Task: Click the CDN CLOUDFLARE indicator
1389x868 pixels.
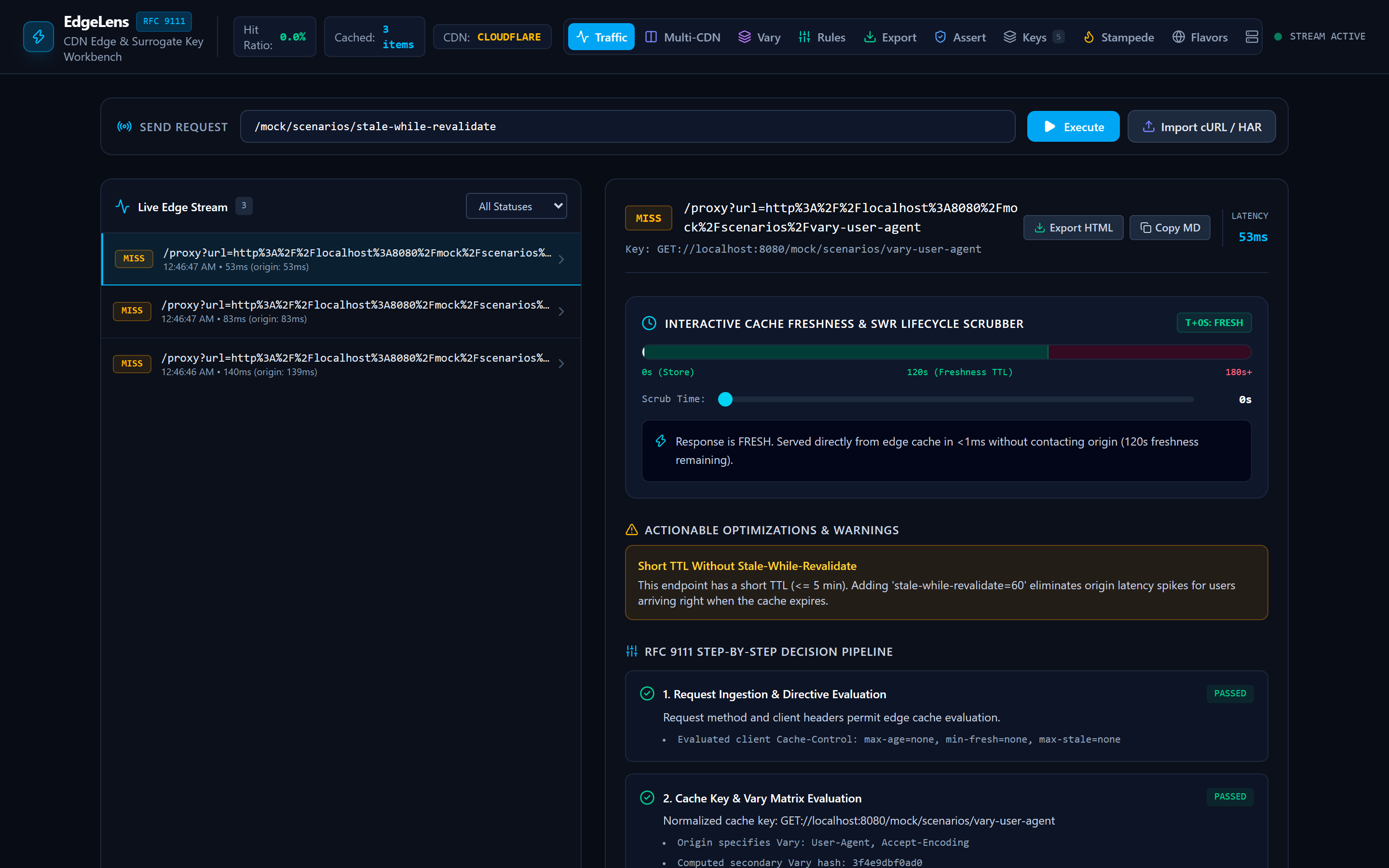Action: 492,37
